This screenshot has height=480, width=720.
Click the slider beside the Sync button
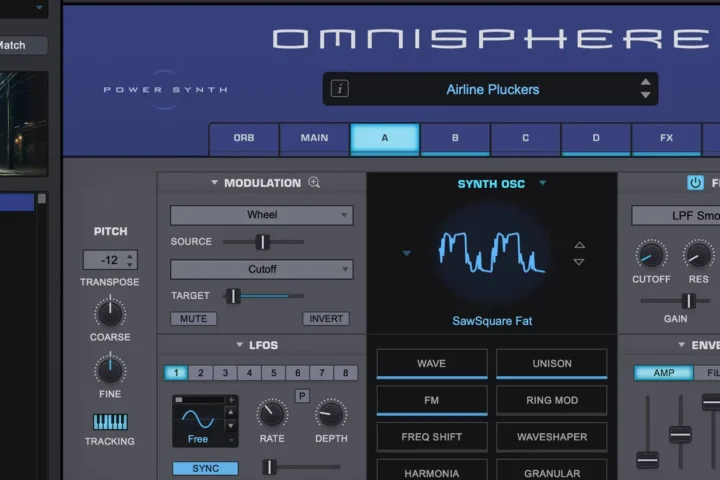(x=302, y=467)
